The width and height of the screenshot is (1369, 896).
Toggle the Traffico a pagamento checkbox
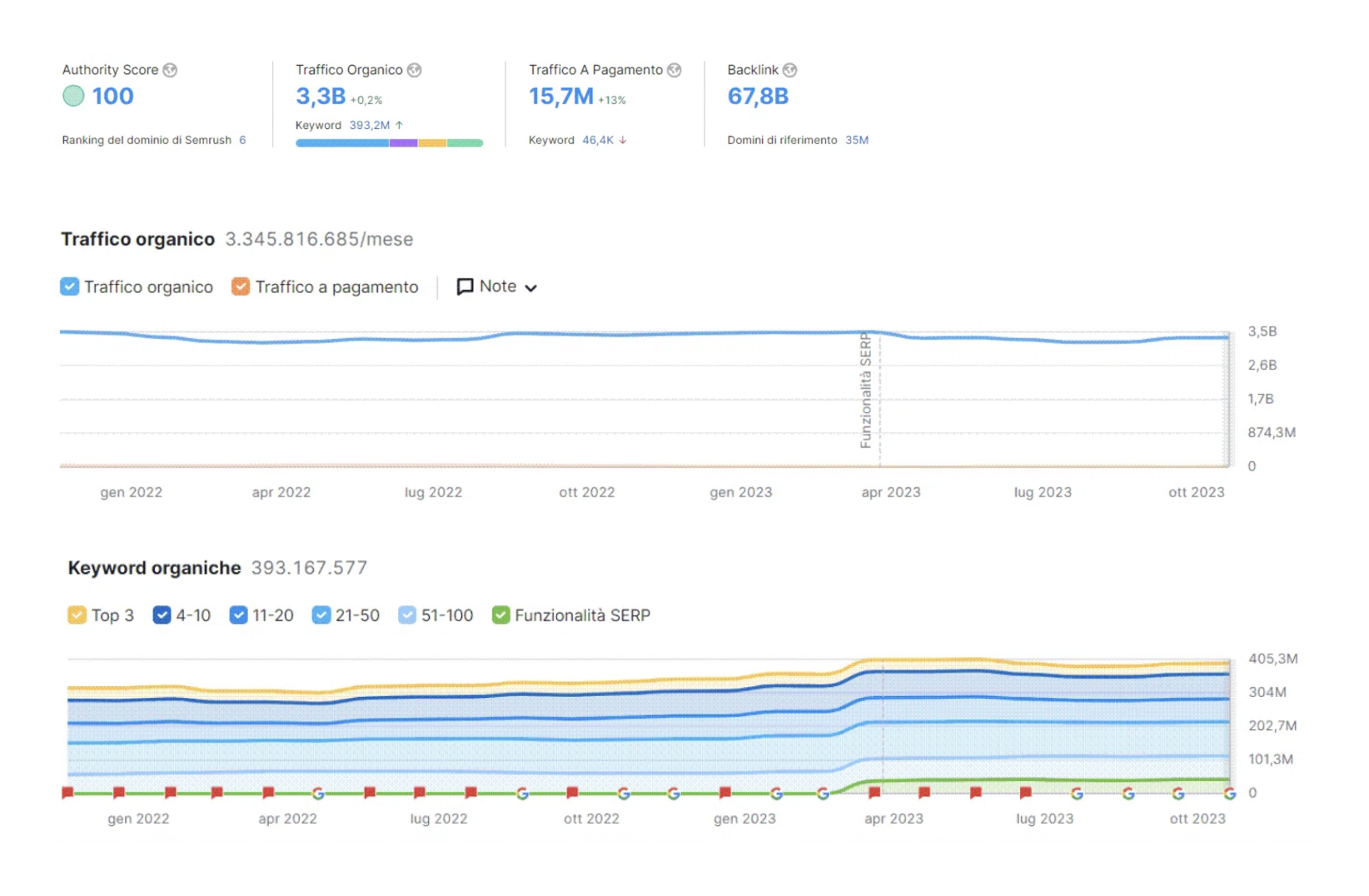[x=241, y=286]
